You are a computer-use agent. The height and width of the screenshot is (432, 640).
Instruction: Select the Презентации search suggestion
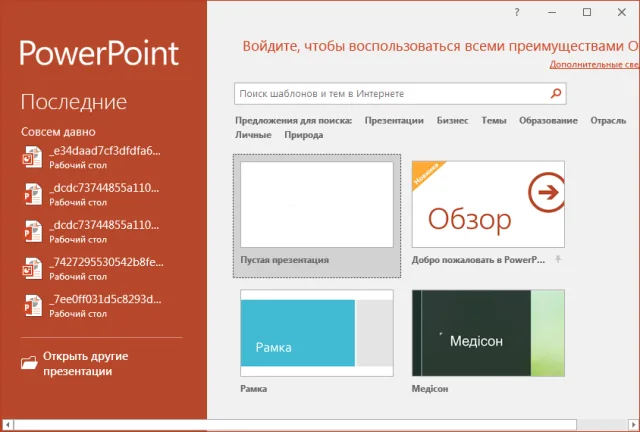click(394, 120)
